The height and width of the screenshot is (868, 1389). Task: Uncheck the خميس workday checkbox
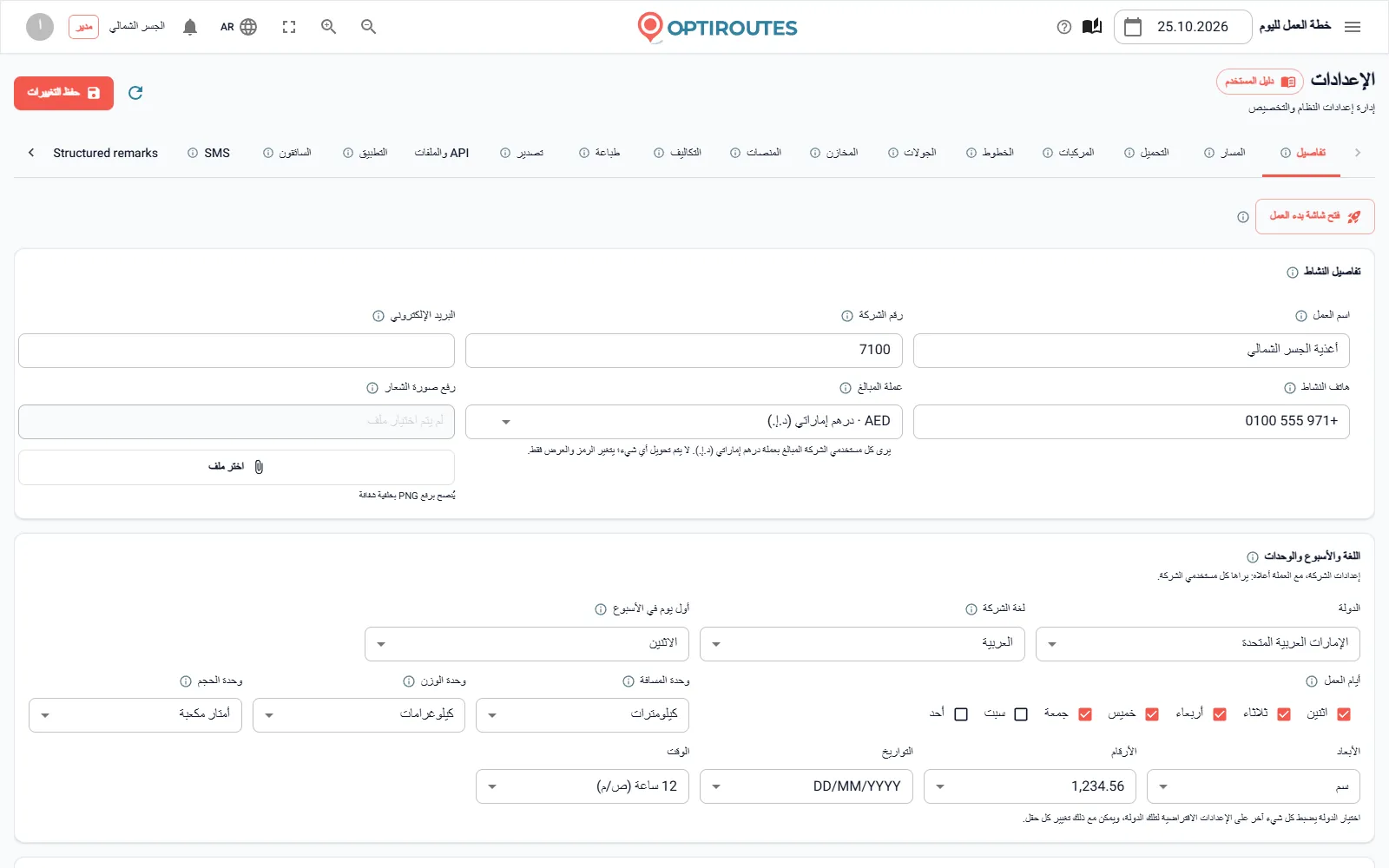(x=1152, y=714)
